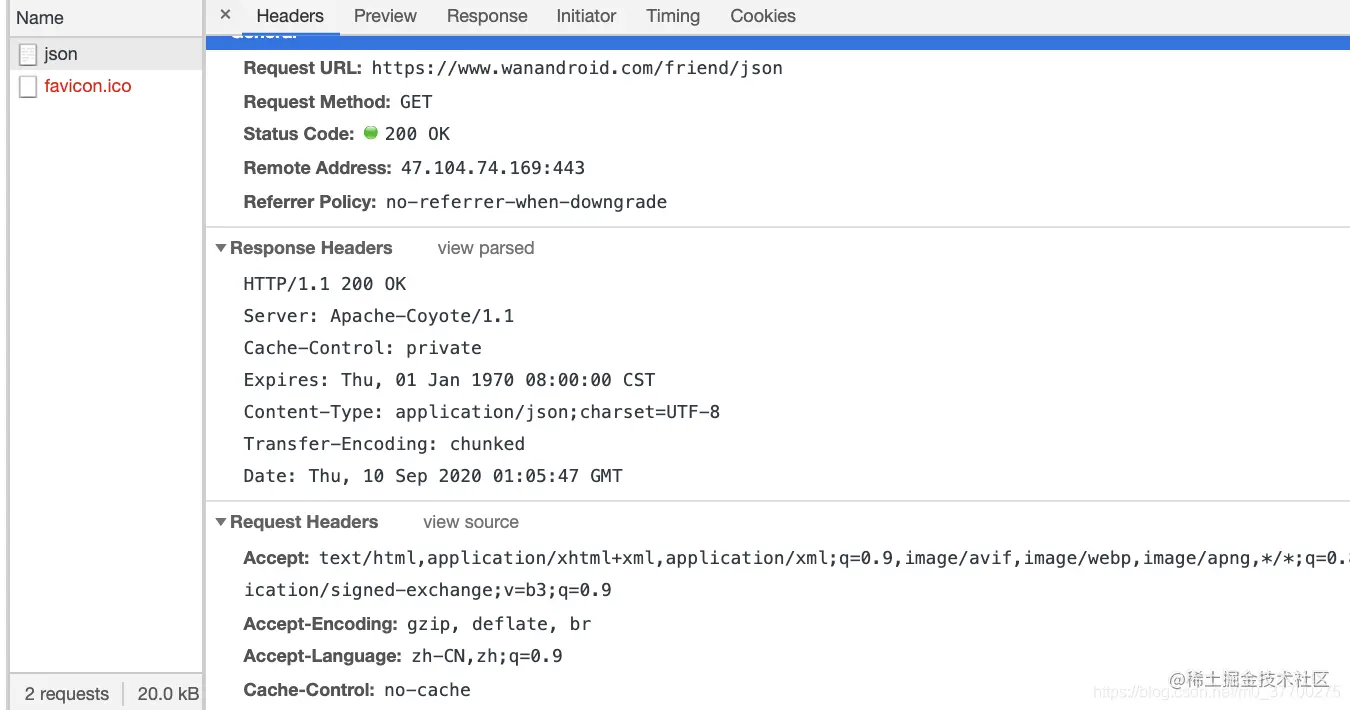This screenshot has width=1350, height=710.
Task: Click the HTTP/1.1 200 OK line
Action: click(325, 284)
